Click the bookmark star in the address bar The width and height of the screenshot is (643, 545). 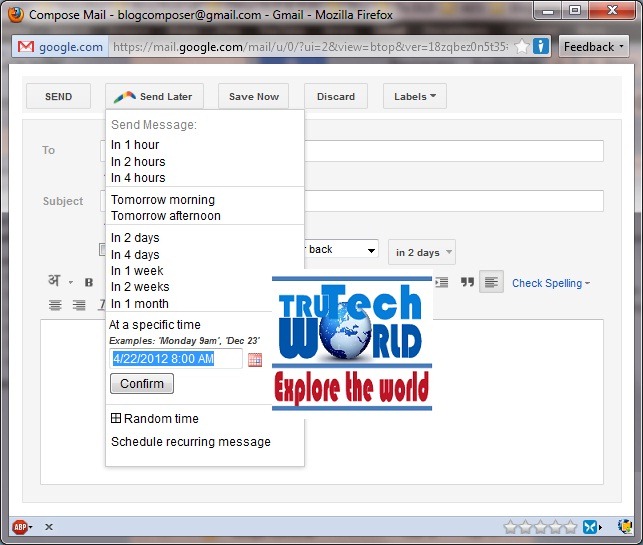tap(522, 46)
